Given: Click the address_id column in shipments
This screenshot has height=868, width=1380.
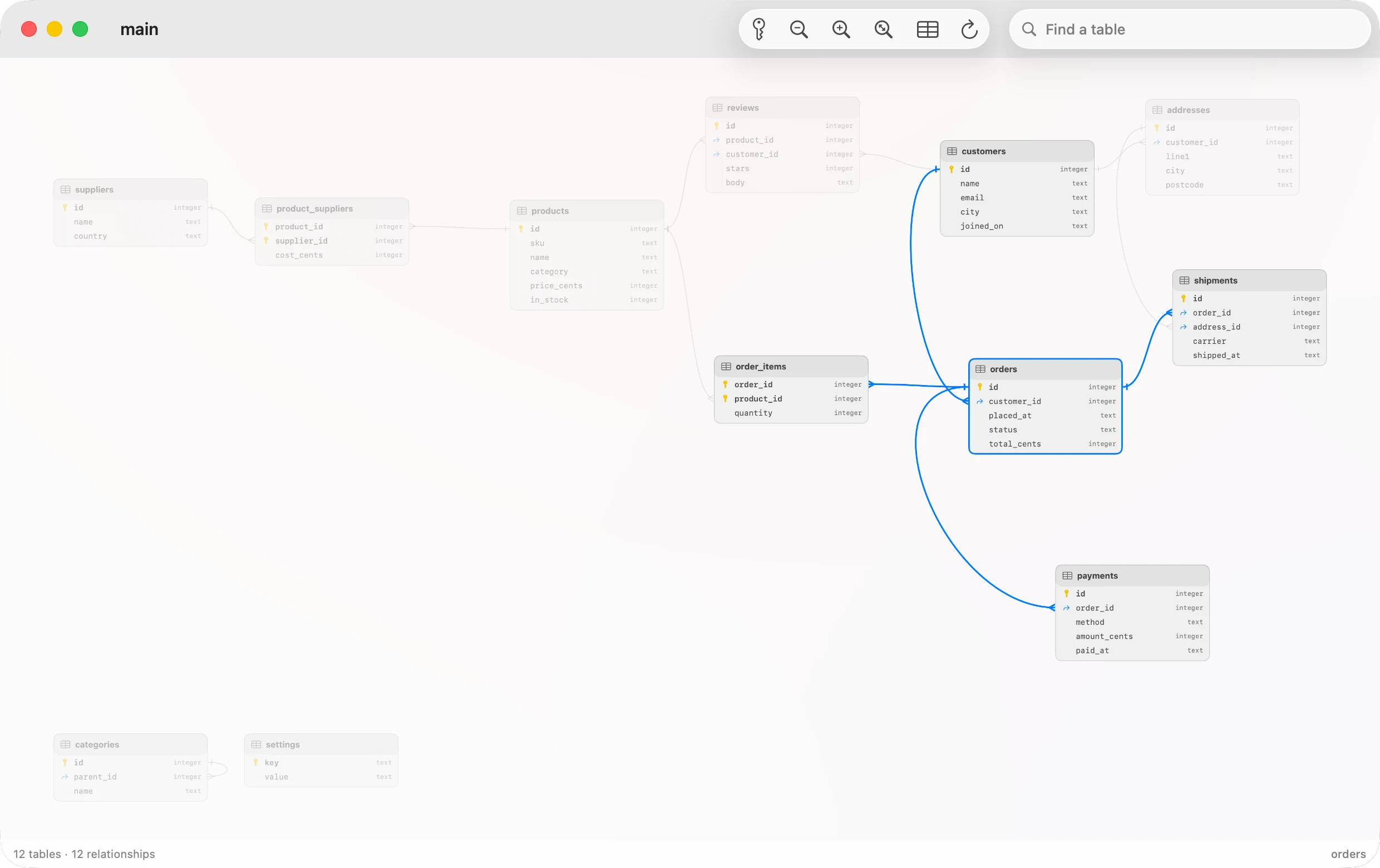Looking at the screenshot, I should 1249,327.
